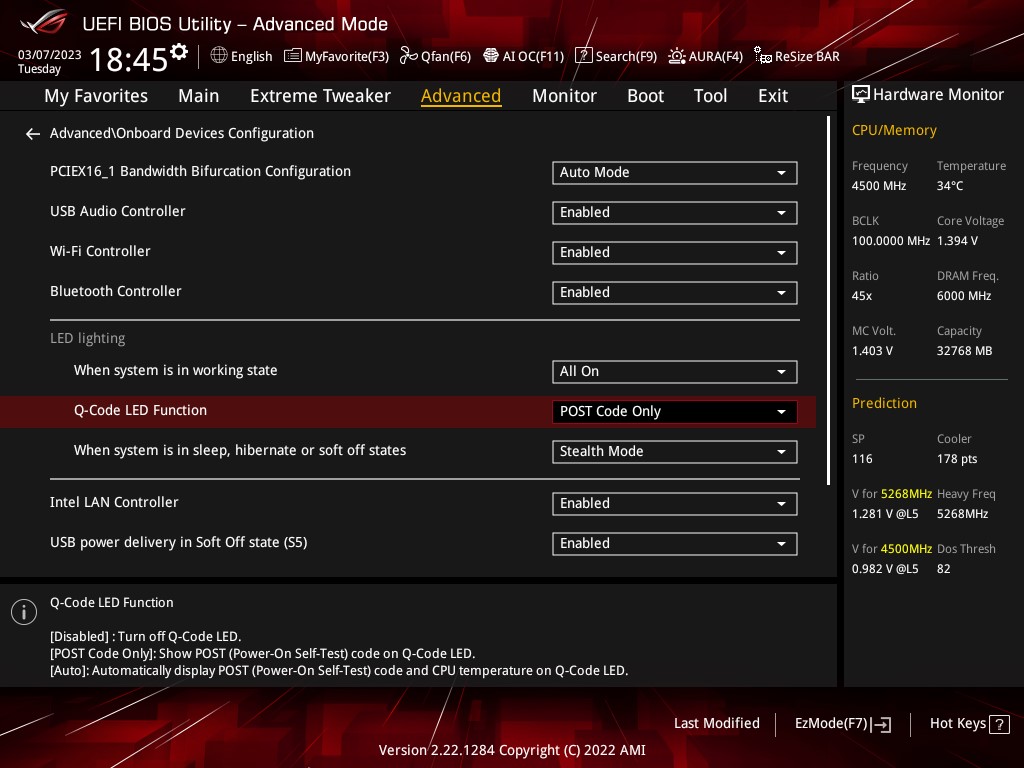
Task: Open language selection via globe icon
Action: pos(219,56)
